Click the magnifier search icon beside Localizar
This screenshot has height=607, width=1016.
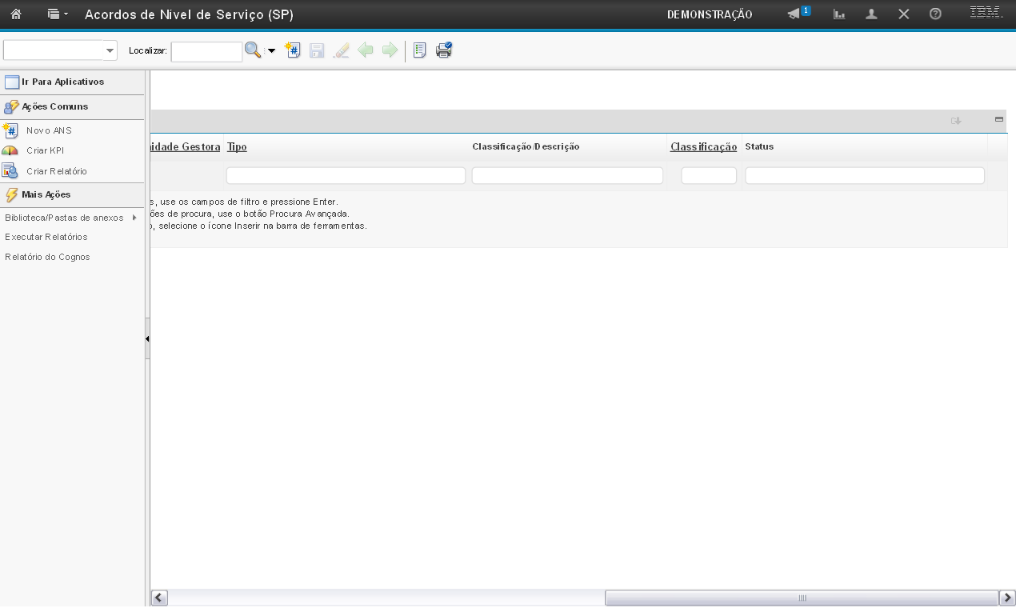pos(253,50)
